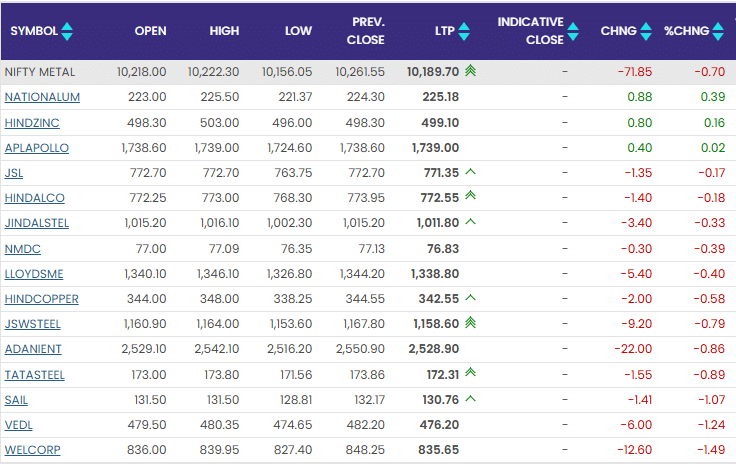
Task: Click double up-arrow beside NIFTY METAL LTP
Action: point(470,72)
